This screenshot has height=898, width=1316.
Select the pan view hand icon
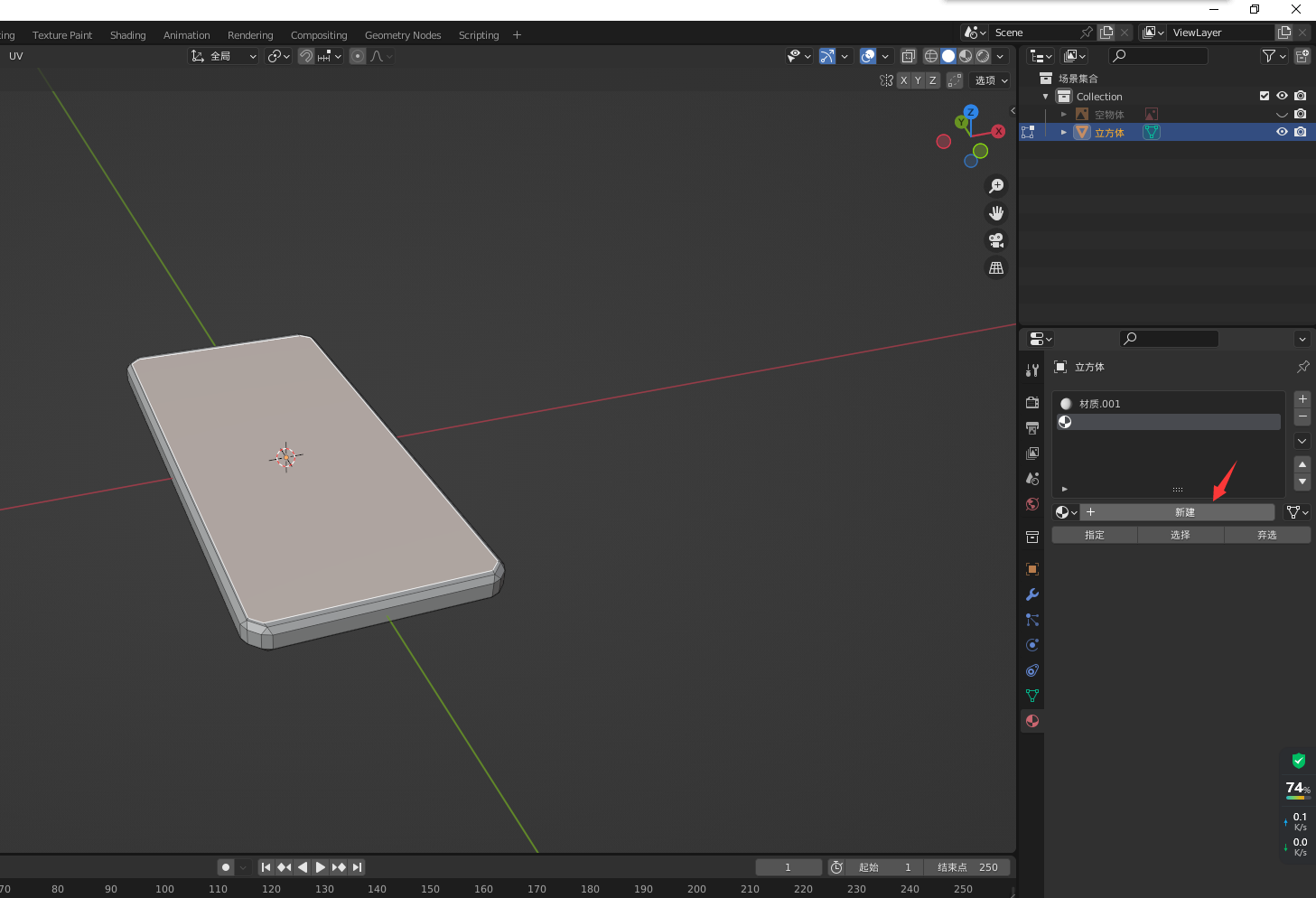(x=996, y=213)
